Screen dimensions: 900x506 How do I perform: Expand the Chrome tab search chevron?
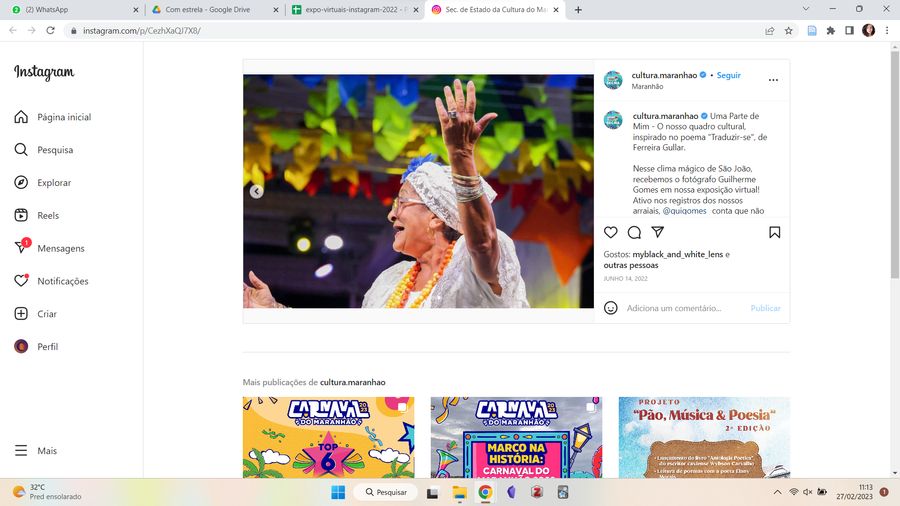(x=807, y=9)
